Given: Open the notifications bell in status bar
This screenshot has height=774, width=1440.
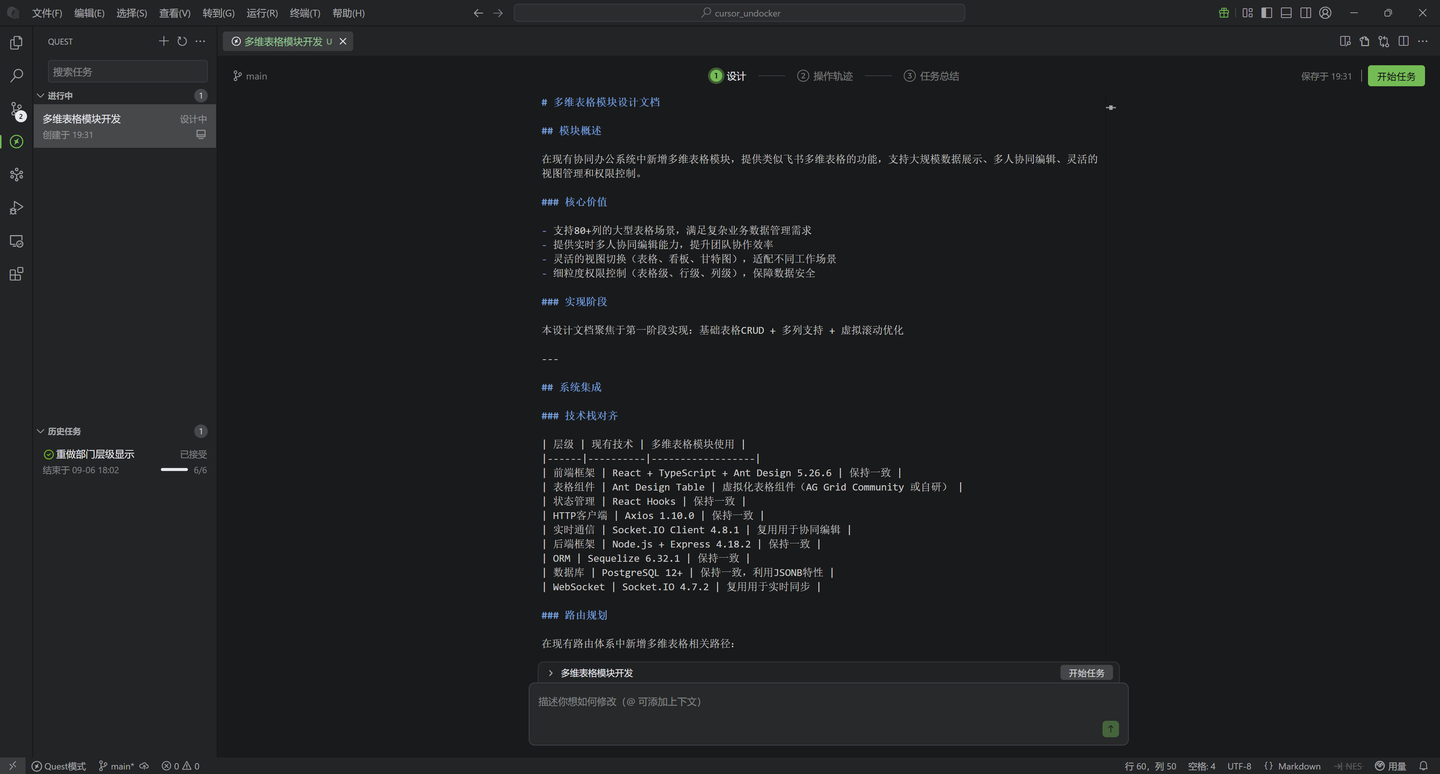Looking at the screenshot, I should (1423, 766).
